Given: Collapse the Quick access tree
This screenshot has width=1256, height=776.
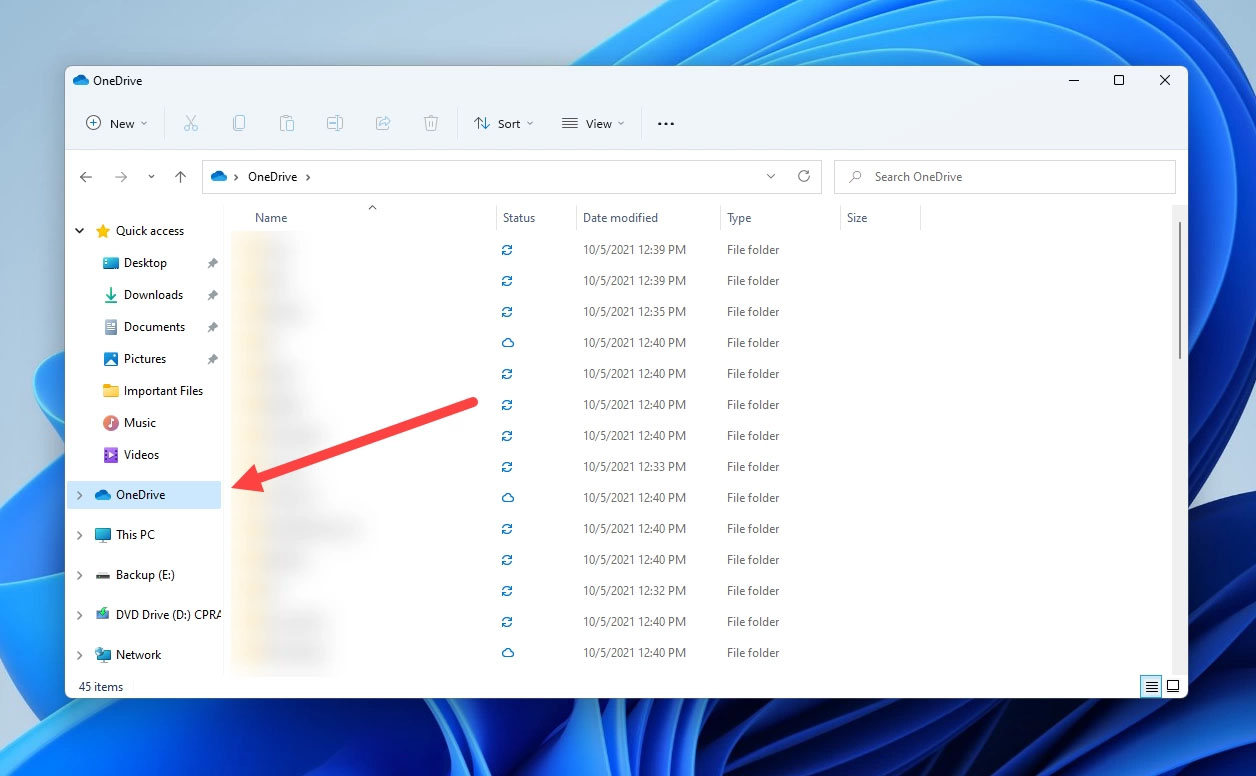Looking at the screenshot, I should coord(80,231).
